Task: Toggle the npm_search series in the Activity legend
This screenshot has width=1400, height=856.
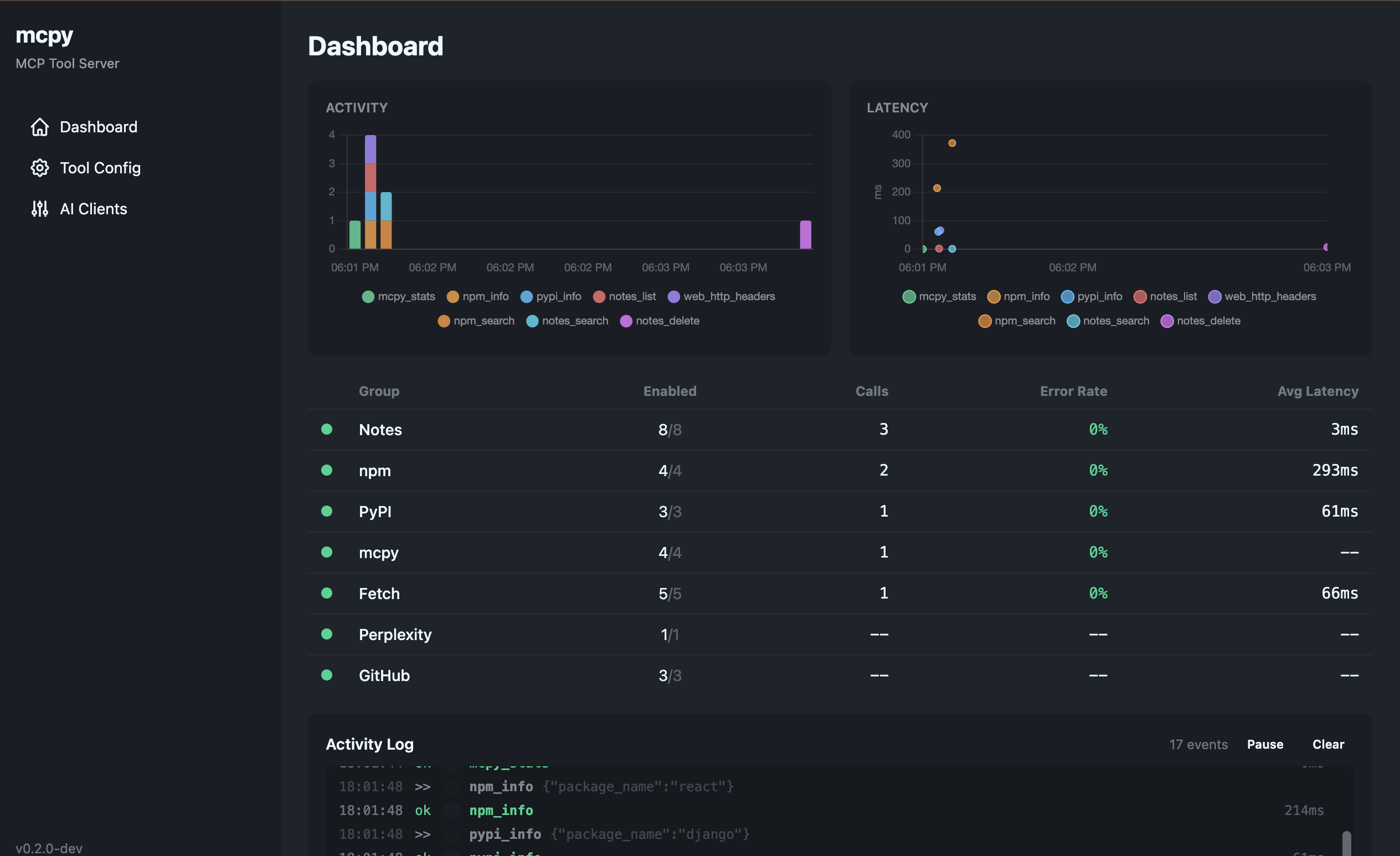Action: point(444,321)
